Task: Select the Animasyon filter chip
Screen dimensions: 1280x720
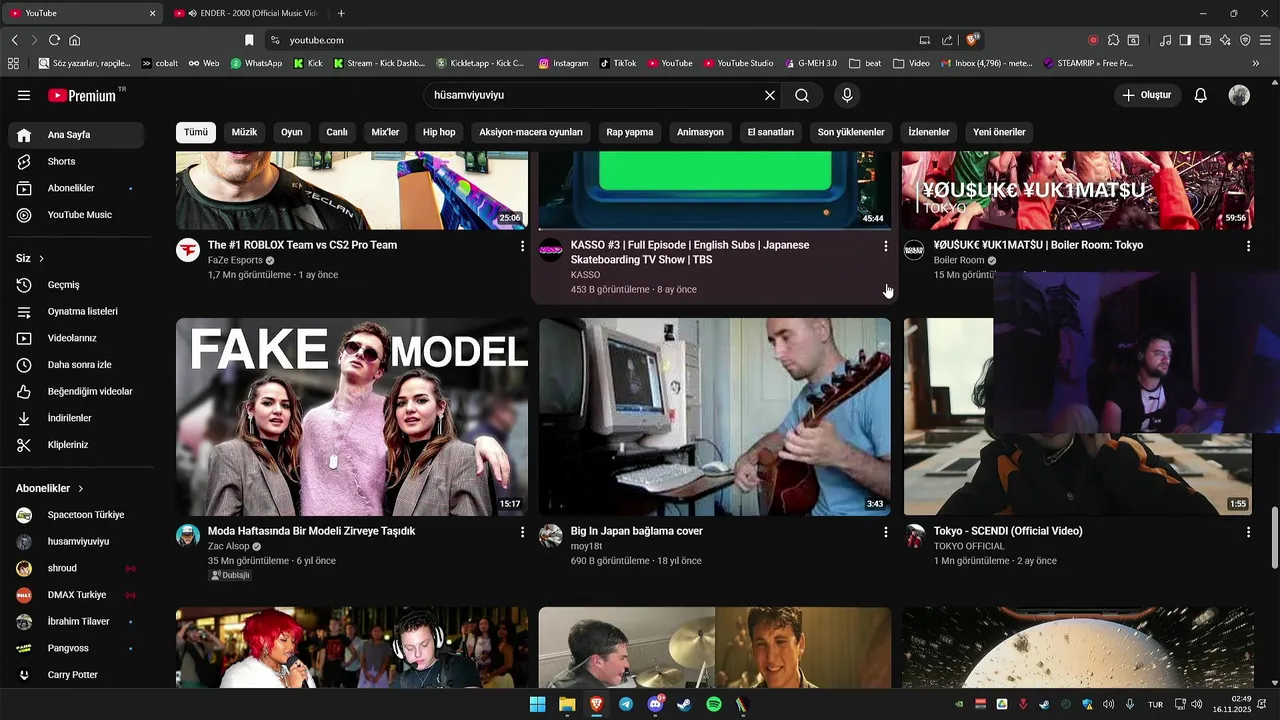Action: [700, 132]
